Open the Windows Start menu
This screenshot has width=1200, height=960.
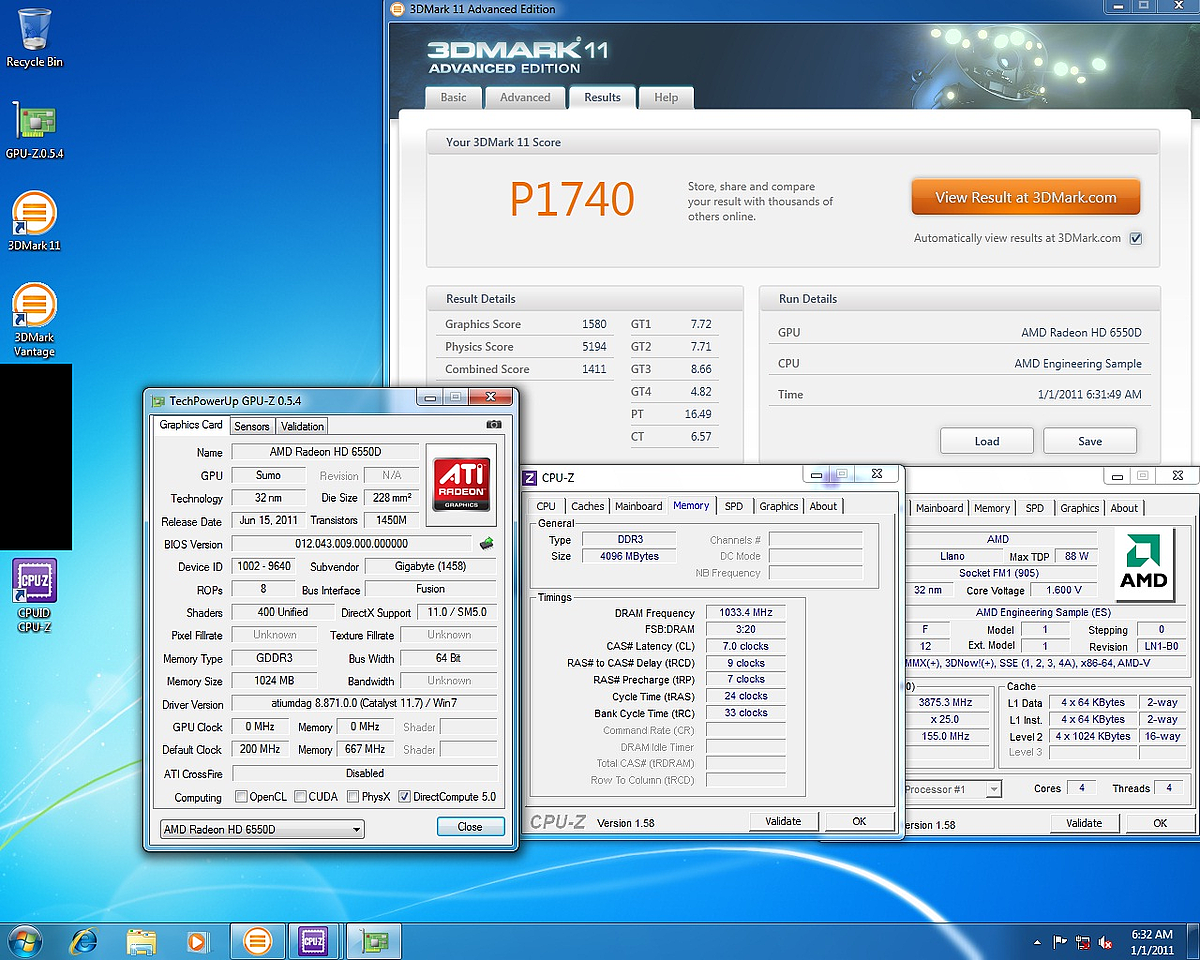coord(24,941)
